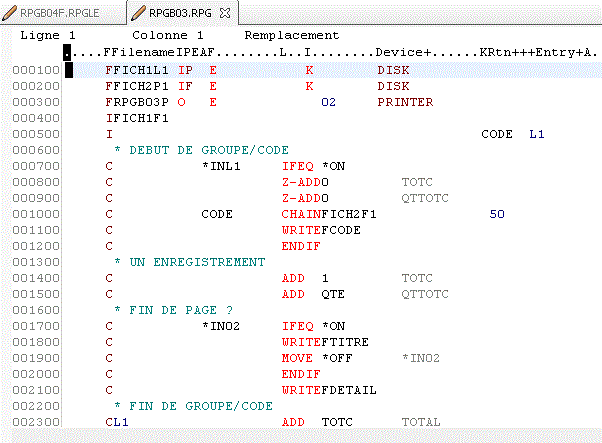This screenshot has width=602, height=443.
Task: Click the CL1 spec on line 002300
Action: (x=117, y=422)
